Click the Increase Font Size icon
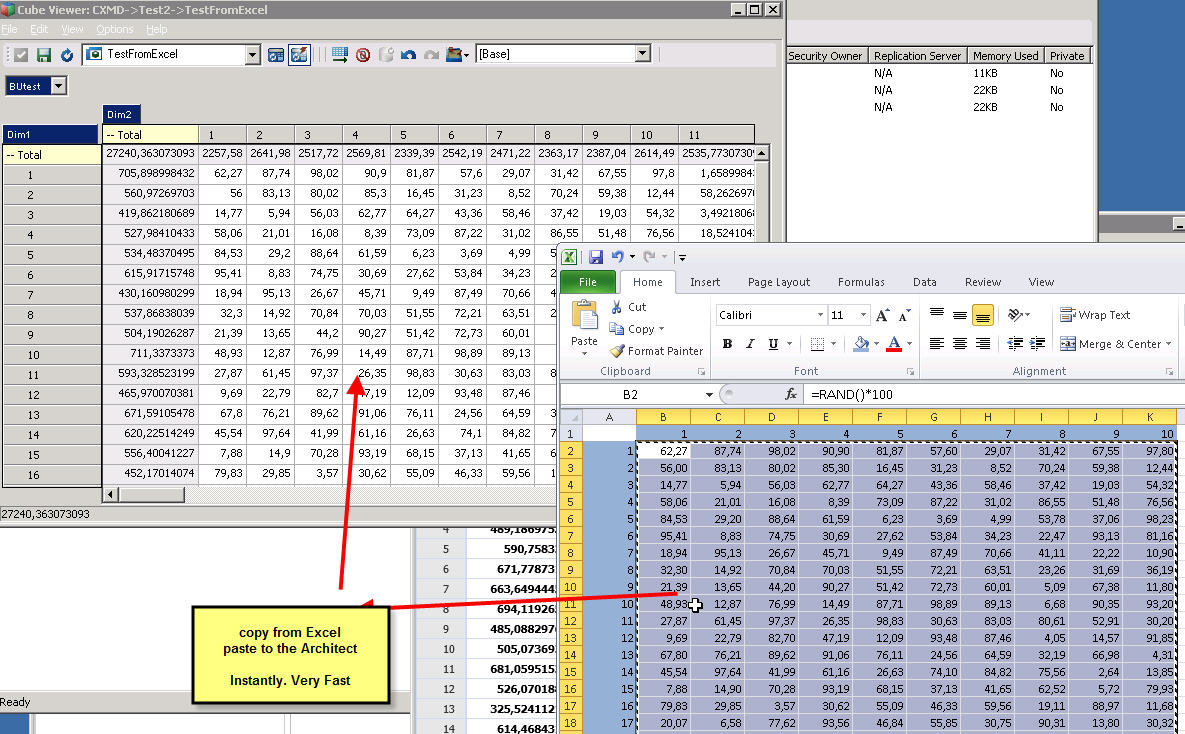Image resolution: width=1185 pixels, height=734 pixels. point(882,315)
